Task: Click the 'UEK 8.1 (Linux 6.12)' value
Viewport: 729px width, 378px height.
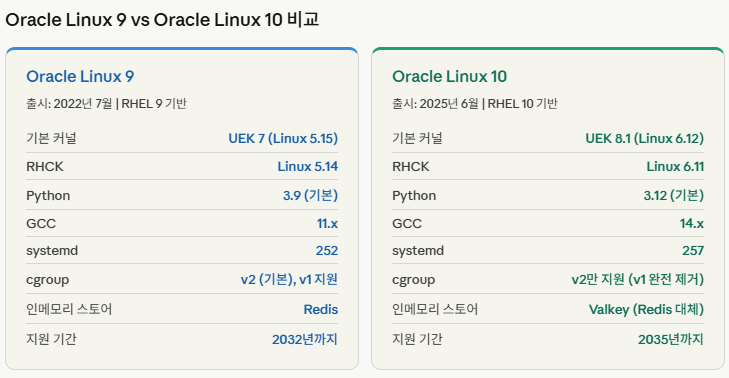Action: pyautogui.click(x=644, y=138)
